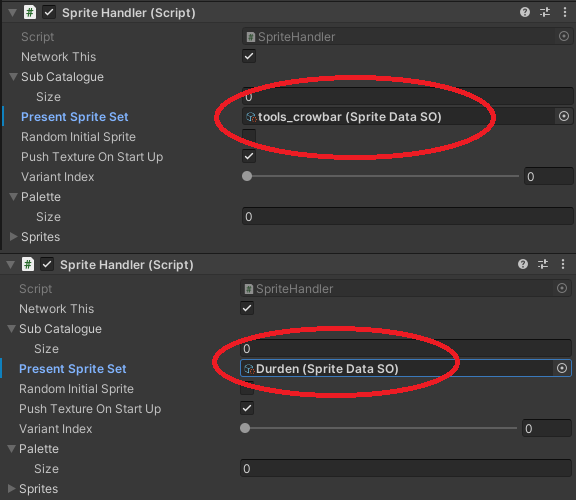This screenshot has height=500, width=576.
Task: Select Present Sprite Set label in top component
Action: (75, 117)
